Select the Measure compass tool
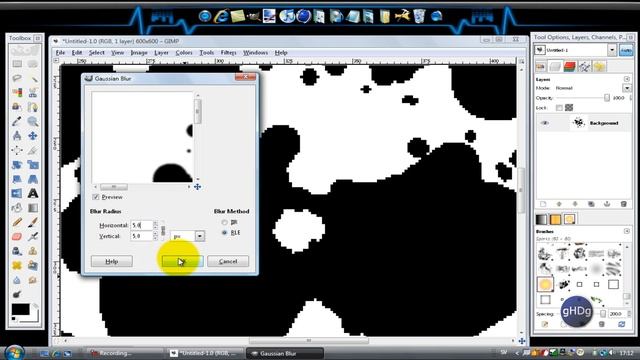 click(17, 136)
